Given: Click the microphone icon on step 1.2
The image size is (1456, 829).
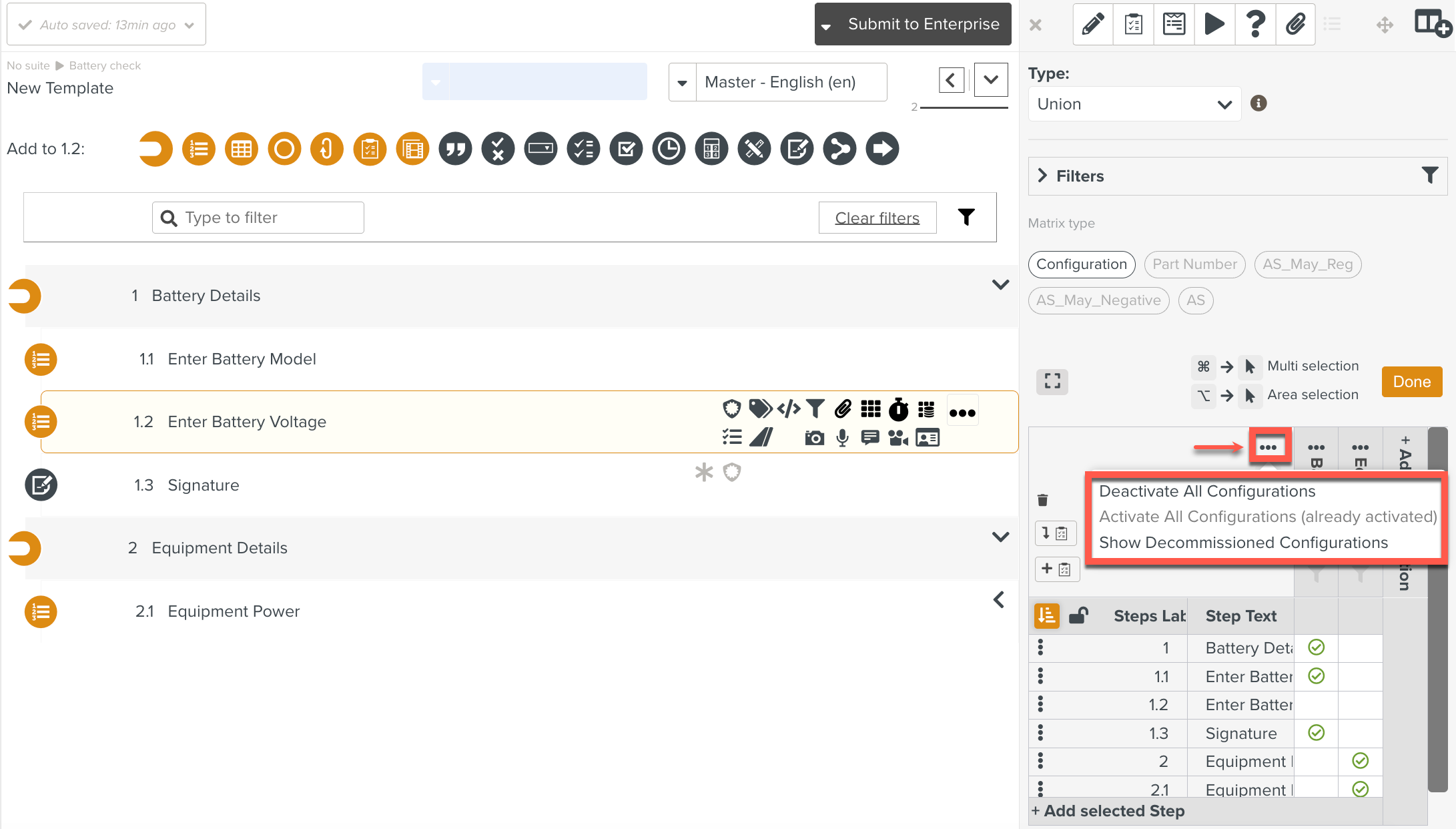Looking at the screenshot, I should click(842, 438).
